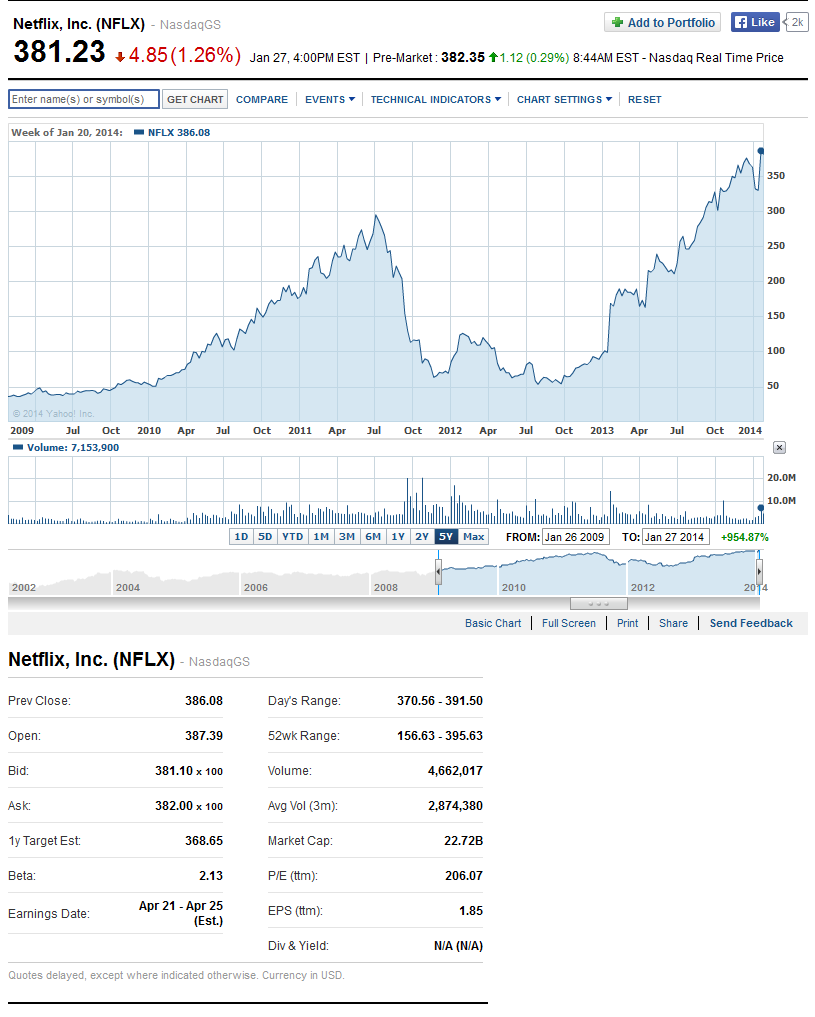Screen dimensions: 815x1017
Task: Click the left range handle on timeline navigator
Action: coord(438,572)
